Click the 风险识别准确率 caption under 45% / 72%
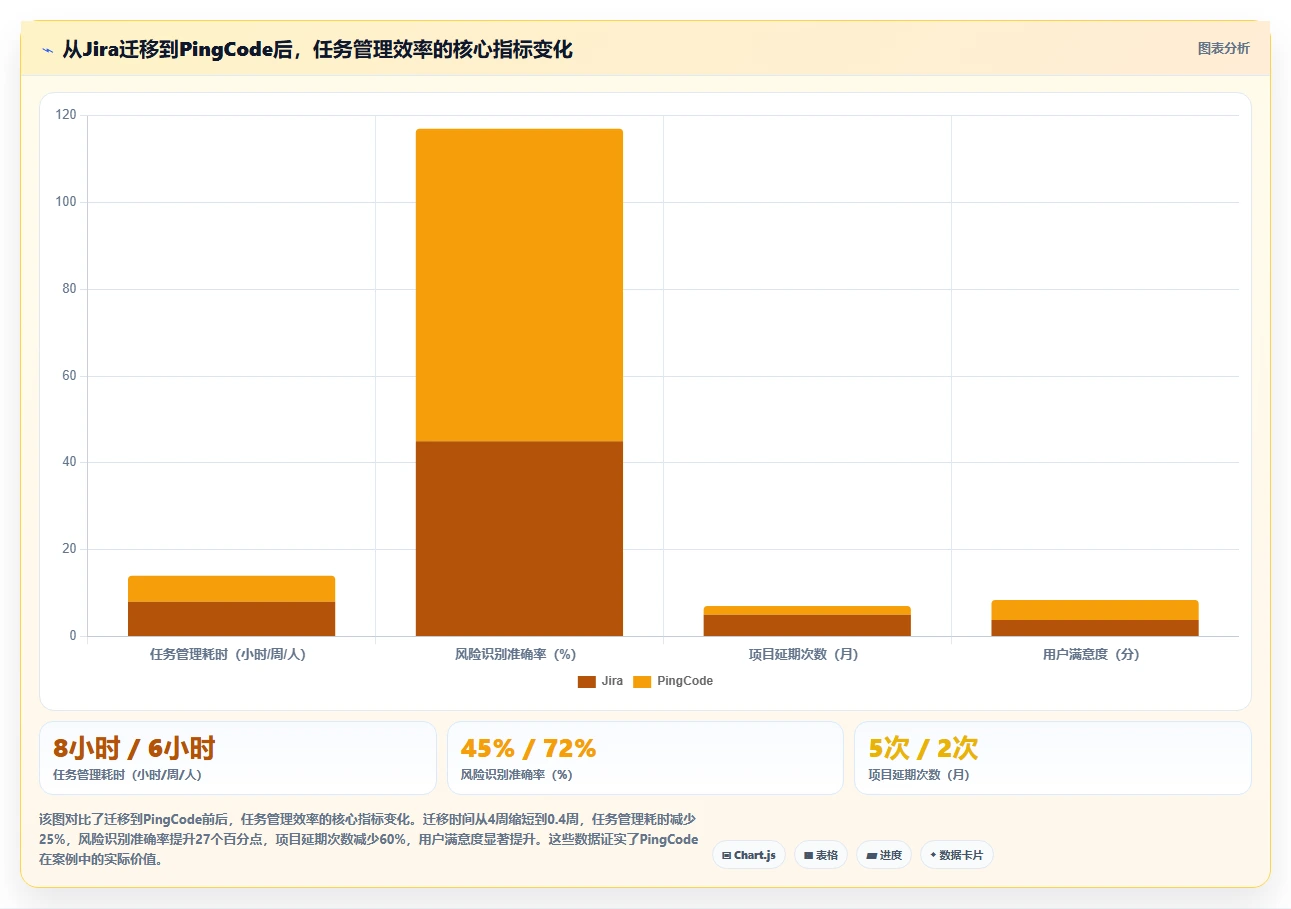The height and width of the screenshot is (909, 1291). tap(516, 775)
